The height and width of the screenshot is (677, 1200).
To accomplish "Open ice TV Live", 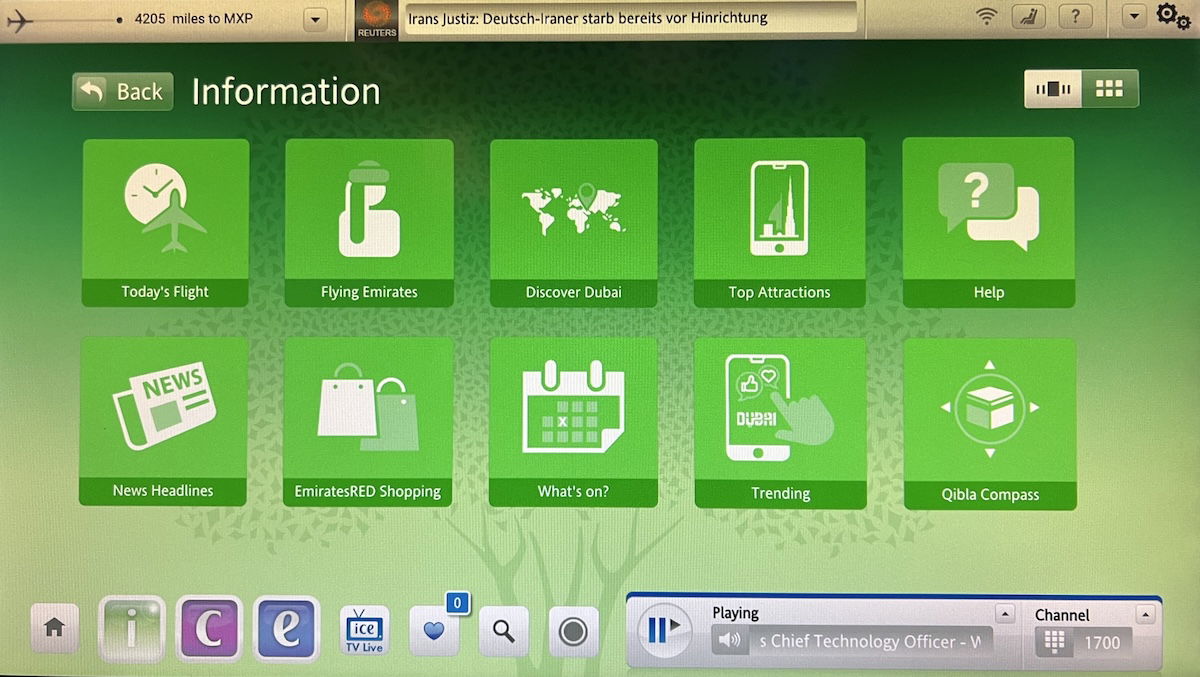I will tap(364, 630).
